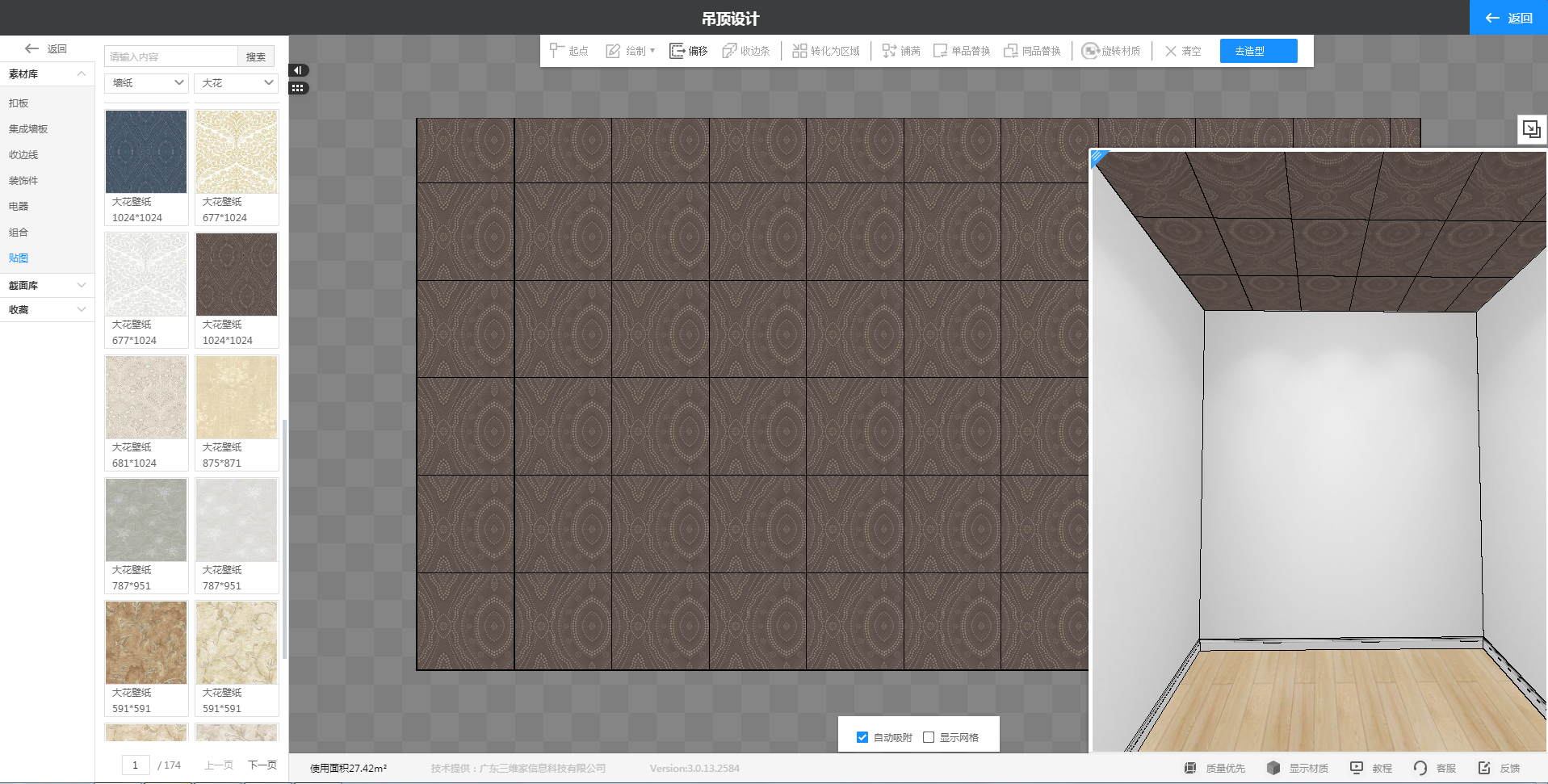Choose the grey-green 大花壁纸 787*951 thumbnail

coord(146,520)
